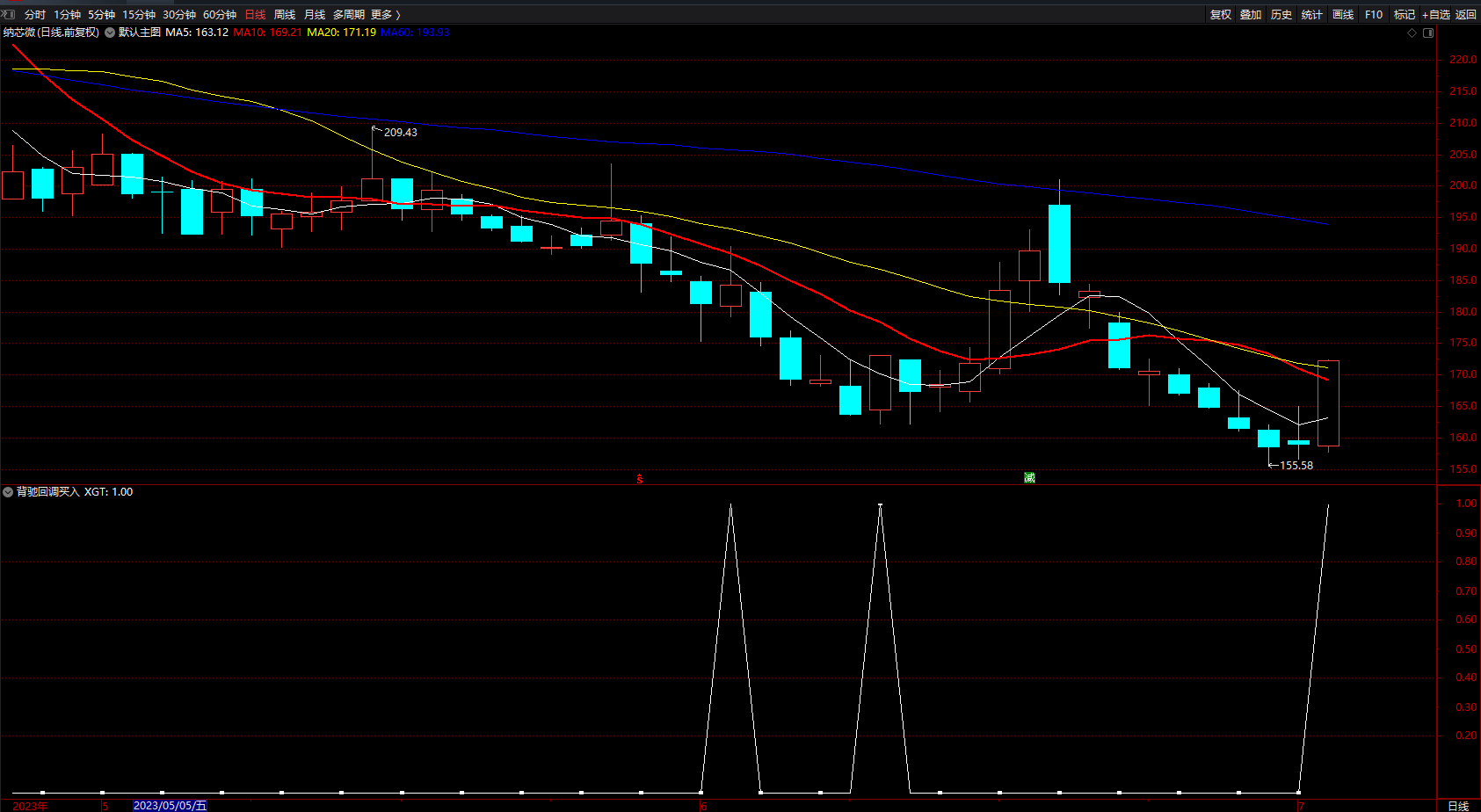Viewport: 1481px width, 812px height.
Task: Click the 220.0 price axis label
Action: pos(1463,60)
